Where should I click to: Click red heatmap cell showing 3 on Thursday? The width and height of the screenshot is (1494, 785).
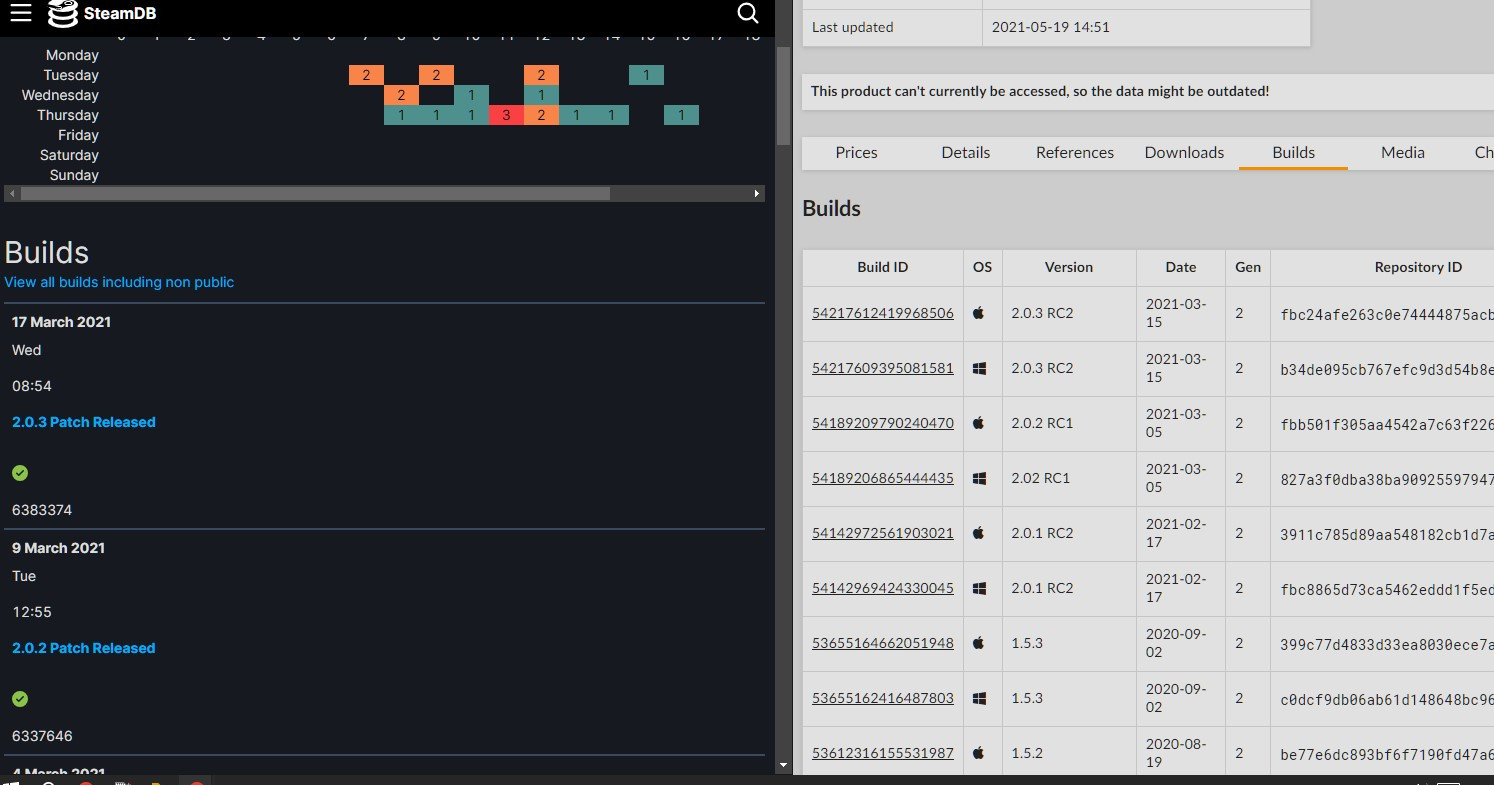click(506, 115)
